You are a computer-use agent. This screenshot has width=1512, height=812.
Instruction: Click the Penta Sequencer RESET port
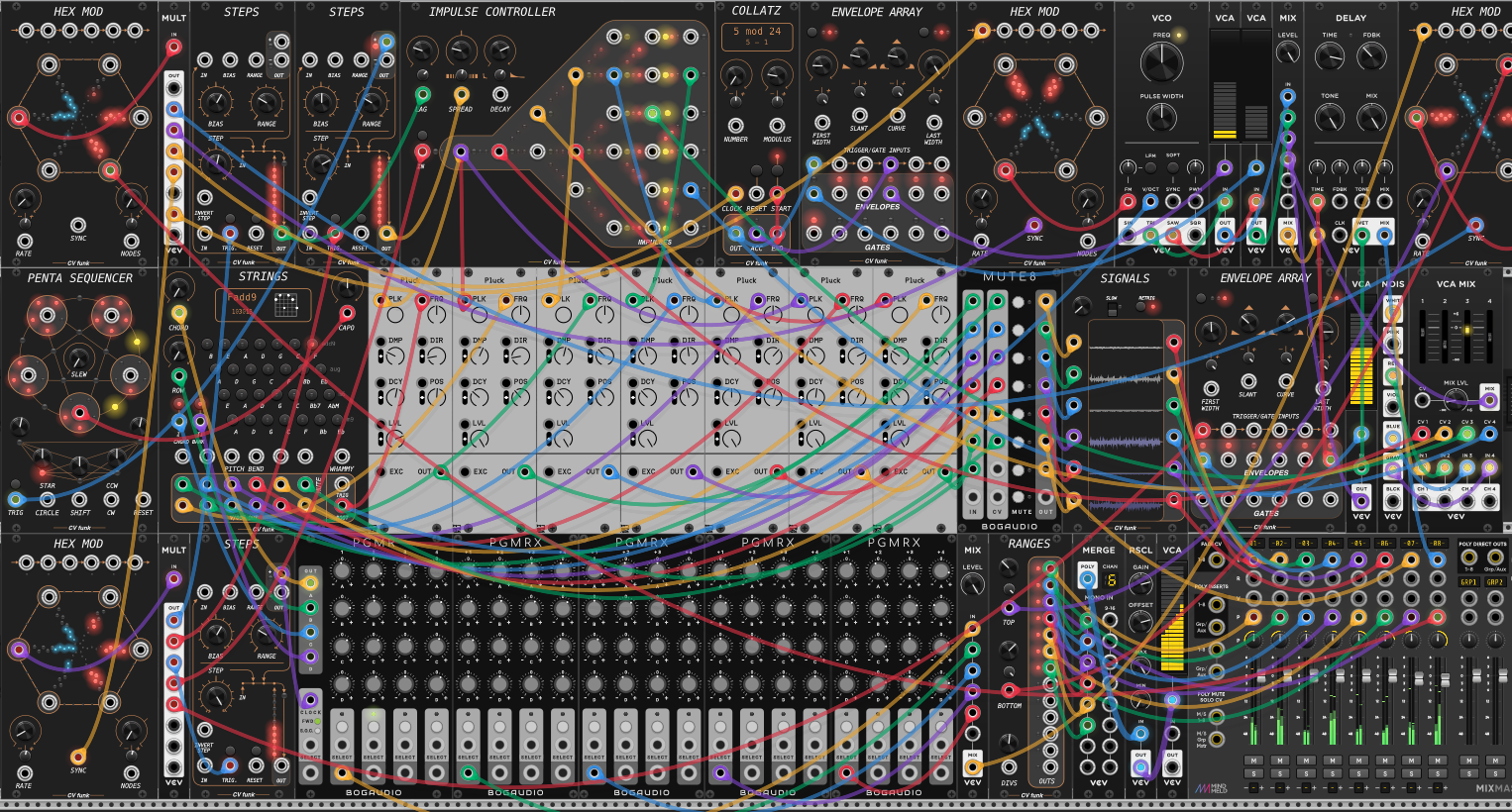[x=143, y=499]
